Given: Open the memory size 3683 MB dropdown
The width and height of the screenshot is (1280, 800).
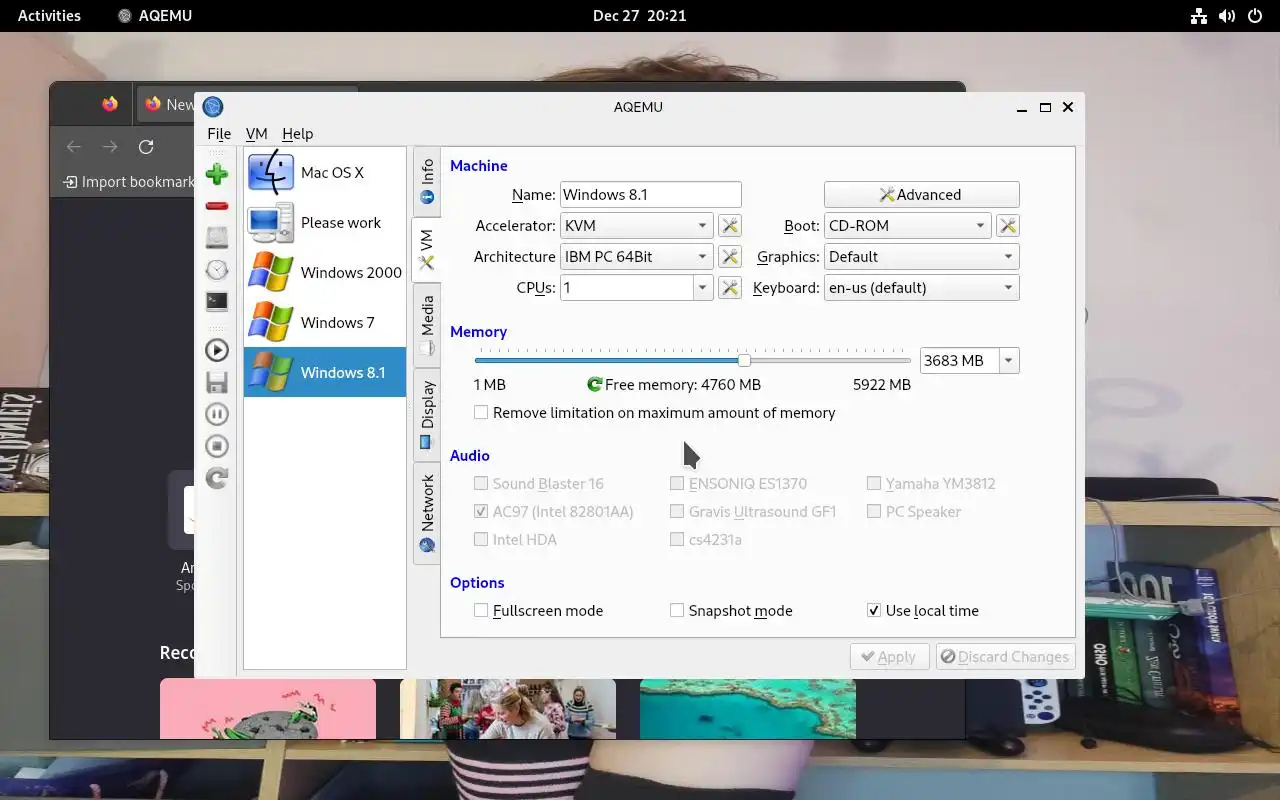Looking at the screenshot, I should 1009,361.
